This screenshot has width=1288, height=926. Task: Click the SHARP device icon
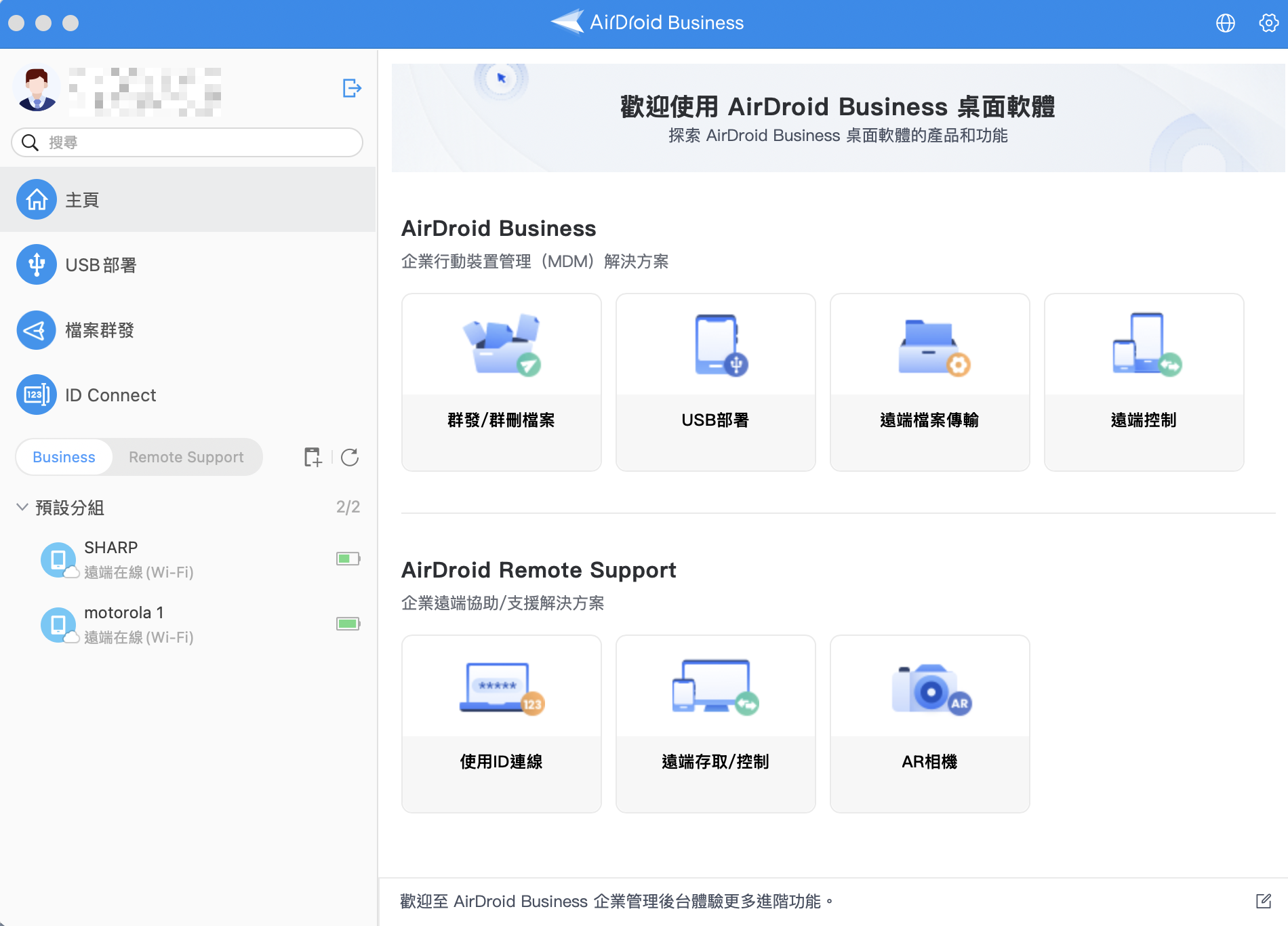click(58, 560)
